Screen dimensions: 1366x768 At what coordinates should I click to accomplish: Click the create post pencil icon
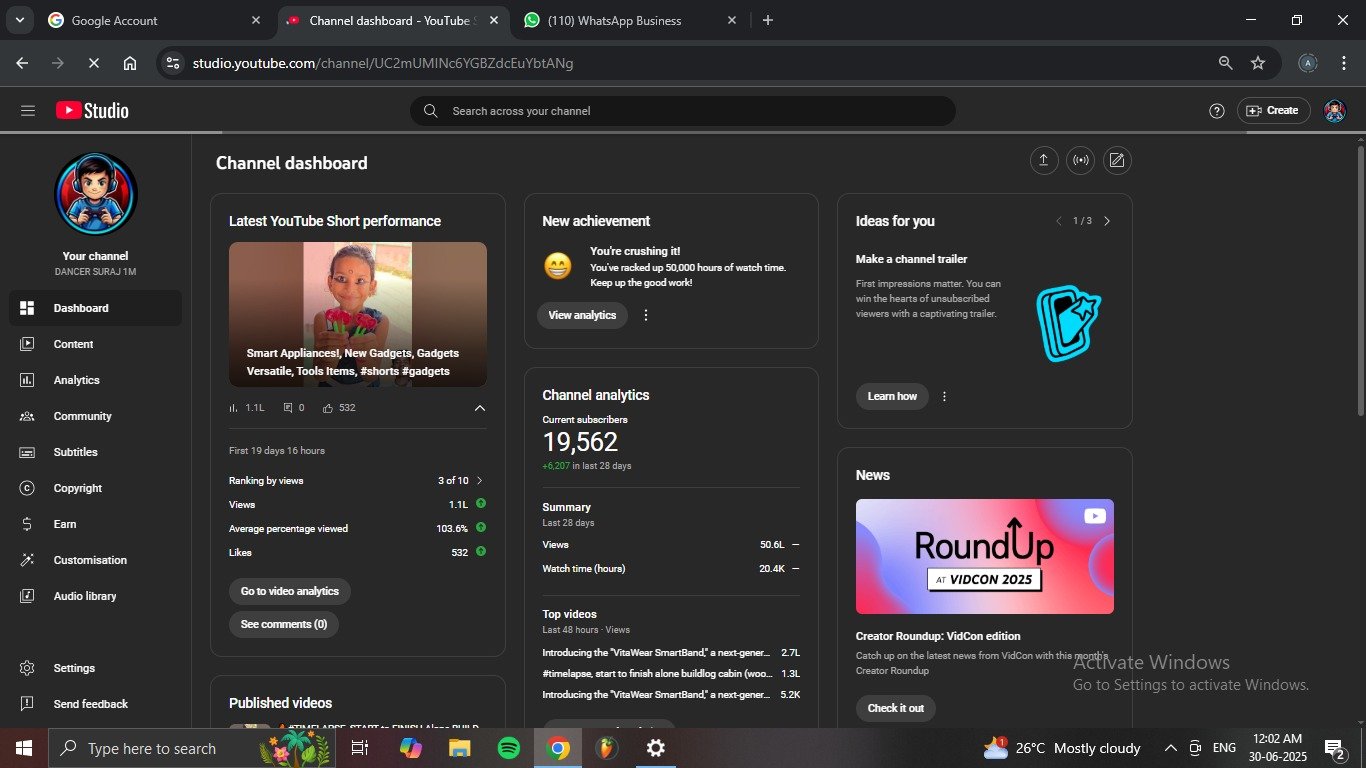click(1117, 160)
